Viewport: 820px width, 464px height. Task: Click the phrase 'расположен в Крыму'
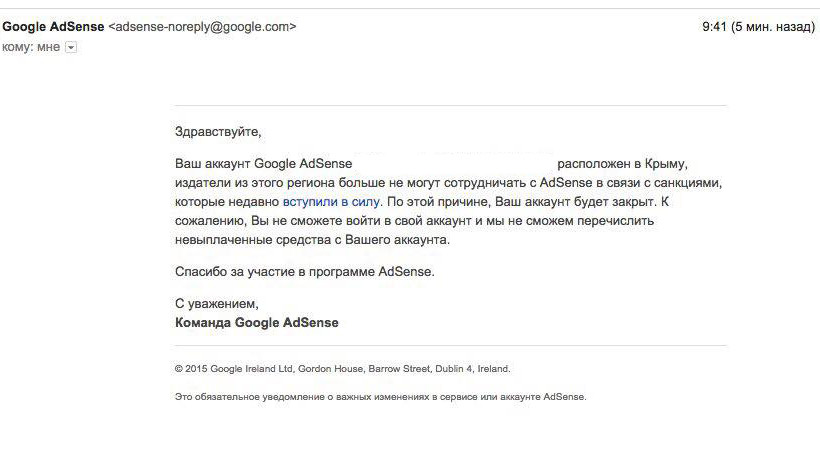pyautogui.click(x=622, y=164)
